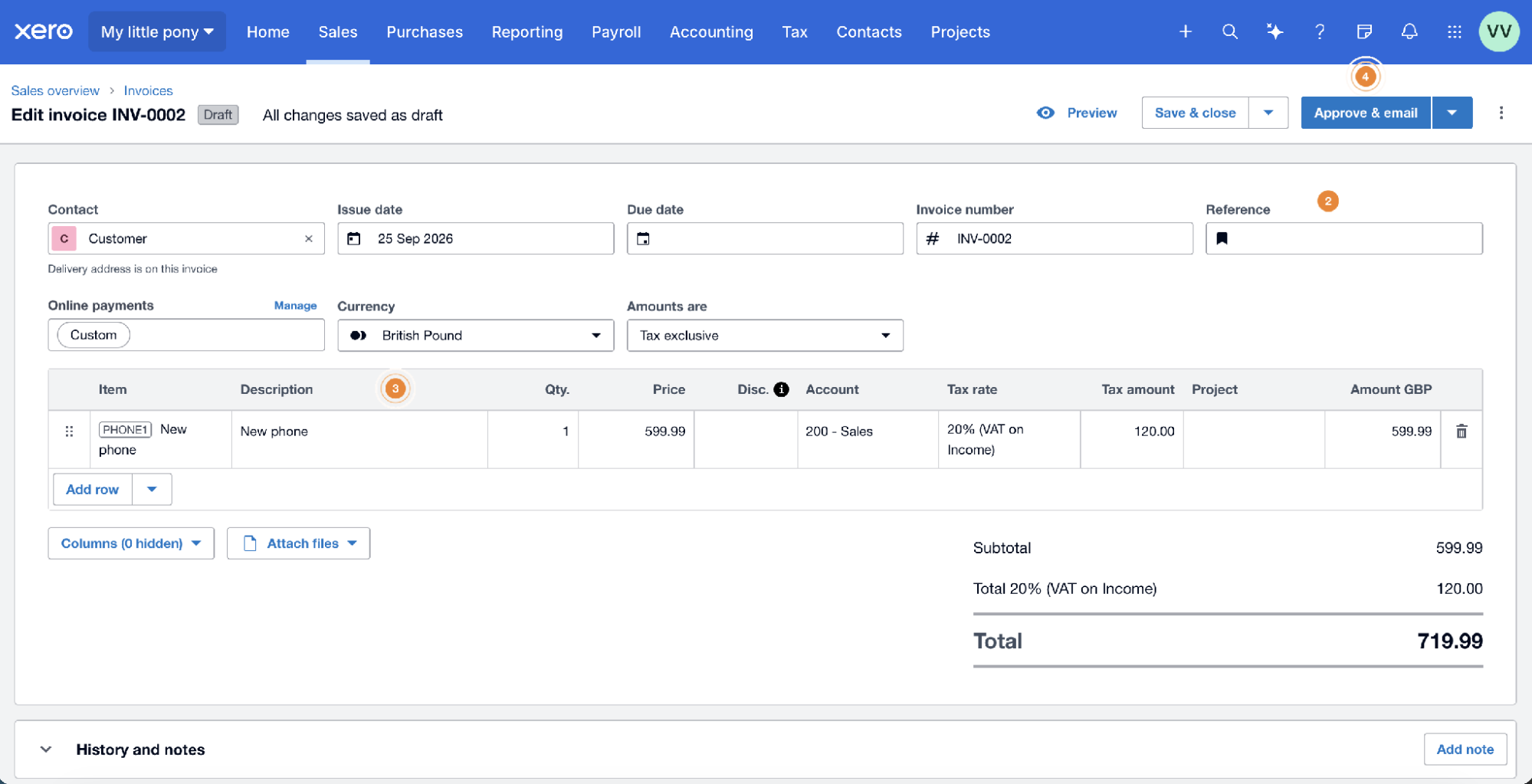Click the PHONE1 item cell
The width and height of the screenshot is (1532, 784).
[161, 439]
